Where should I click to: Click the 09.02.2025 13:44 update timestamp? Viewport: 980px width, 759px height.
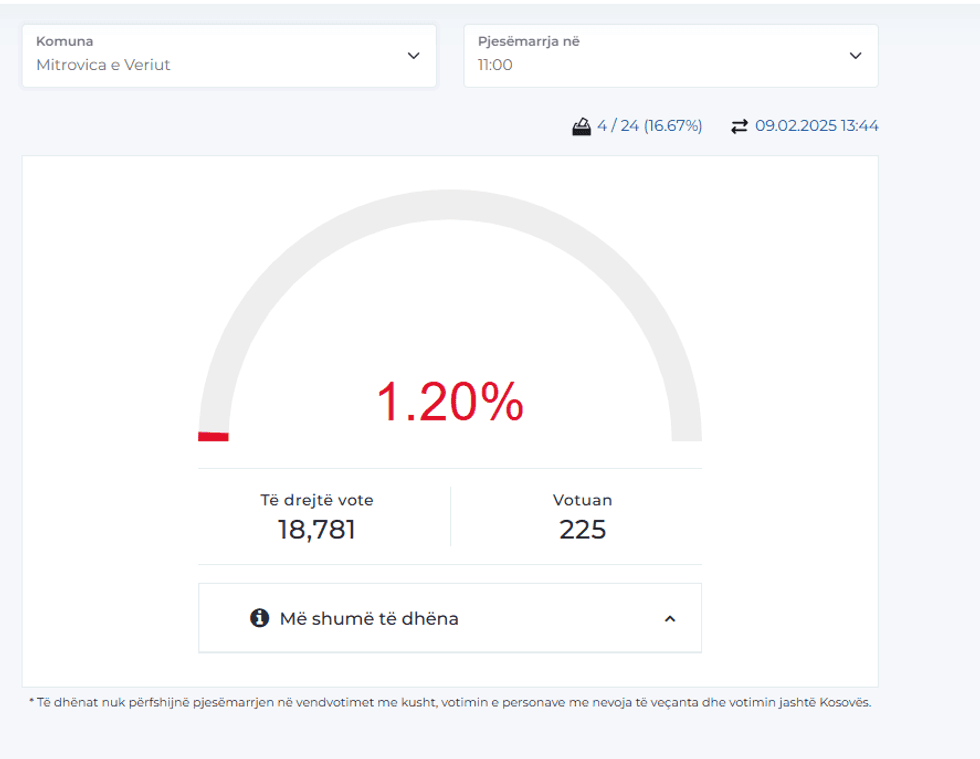[x=816, y=126]
